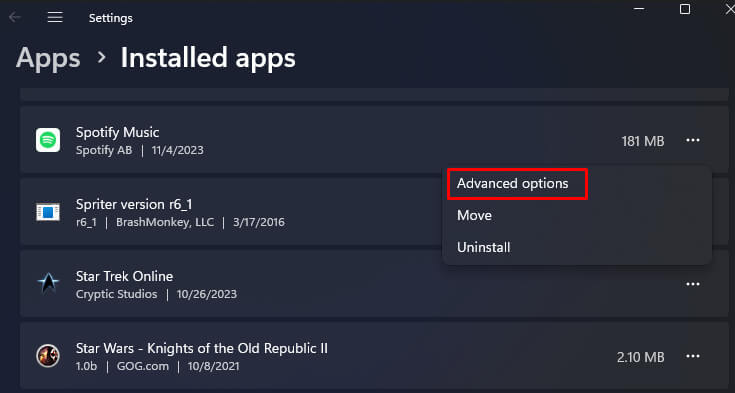The width and height of the screenshot is (735, 393).
Task: Open the three-dot menu for Star Wars KOTOR II
Action: coord(693,356)
